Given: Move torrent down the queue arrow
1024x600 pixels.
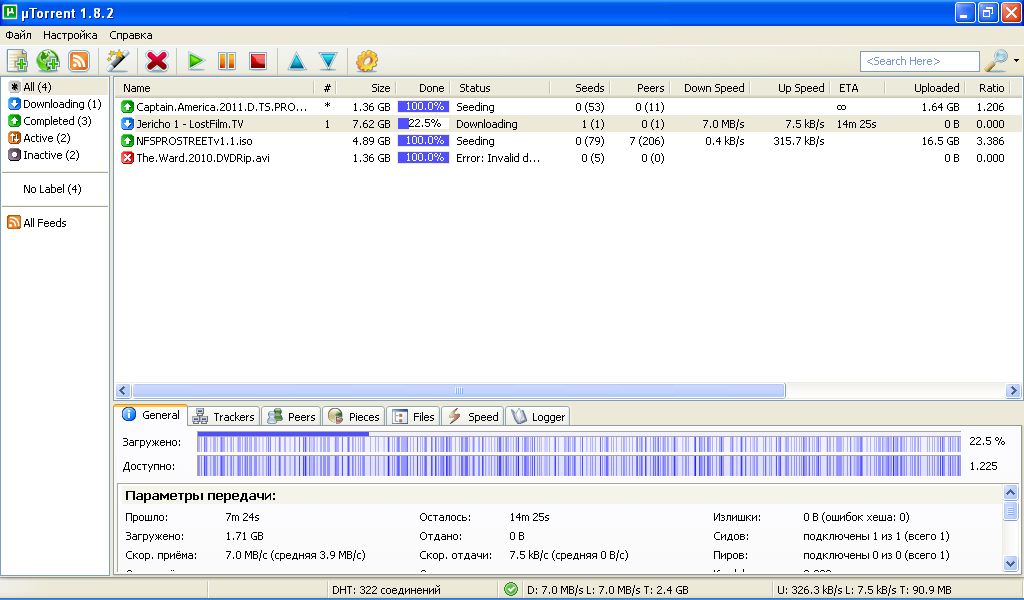Looking at the screenshot, I should point(328,61).
